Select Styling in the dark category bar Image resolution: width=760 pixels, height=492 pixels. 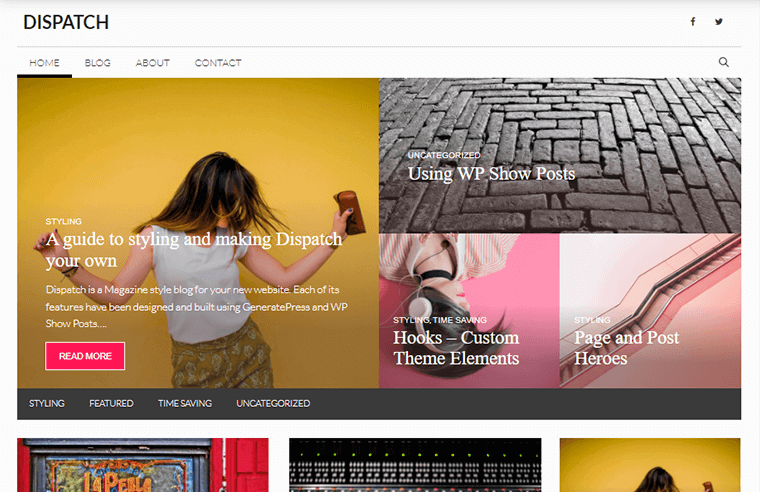click(47, 403)
